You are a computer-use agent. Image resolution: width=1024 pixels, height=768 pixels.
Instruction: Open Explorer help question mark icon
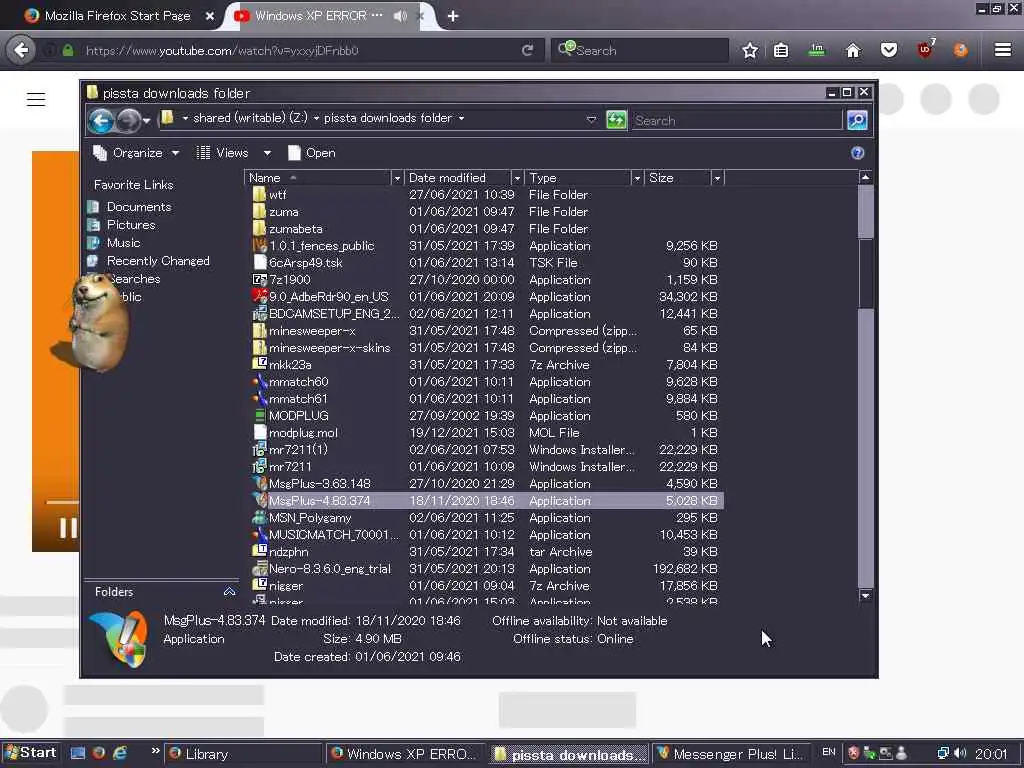857,153
